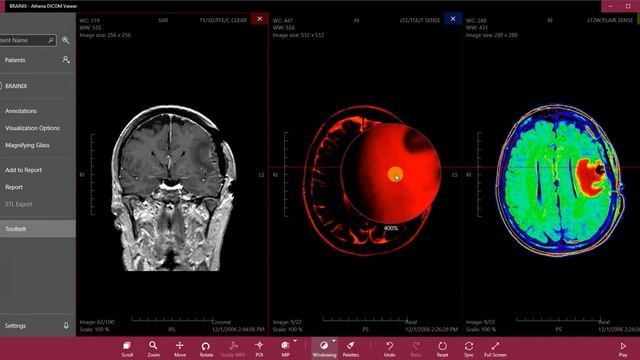Select the Scroll tool in the toolbelt
This screenshot has height=360, width=640.
click(x=127, y=349)
